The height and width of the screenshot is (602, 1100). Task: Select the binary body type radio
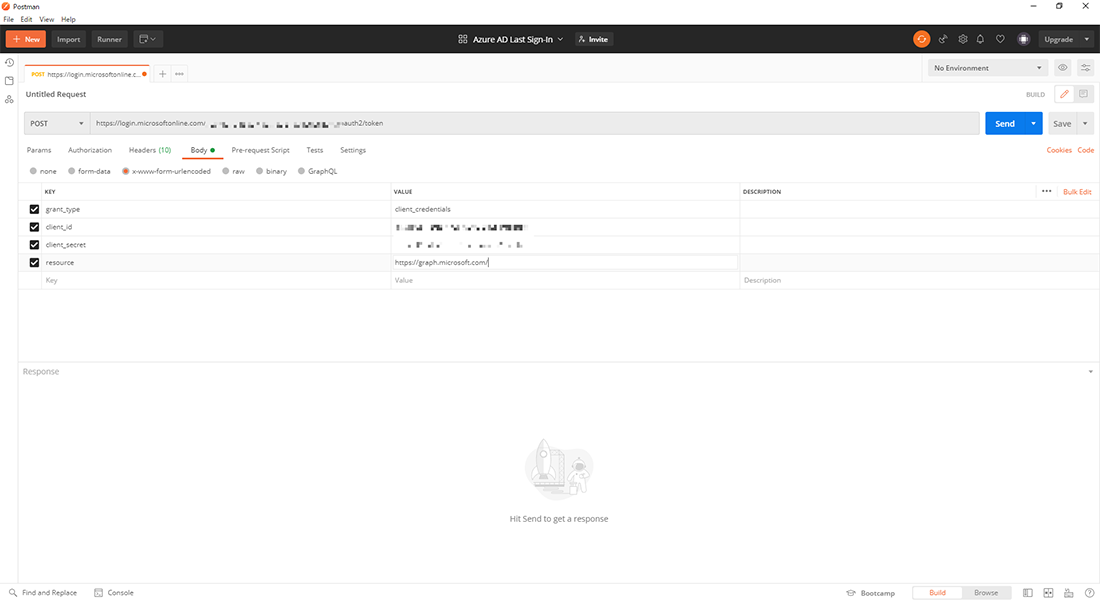pos(260,171)
